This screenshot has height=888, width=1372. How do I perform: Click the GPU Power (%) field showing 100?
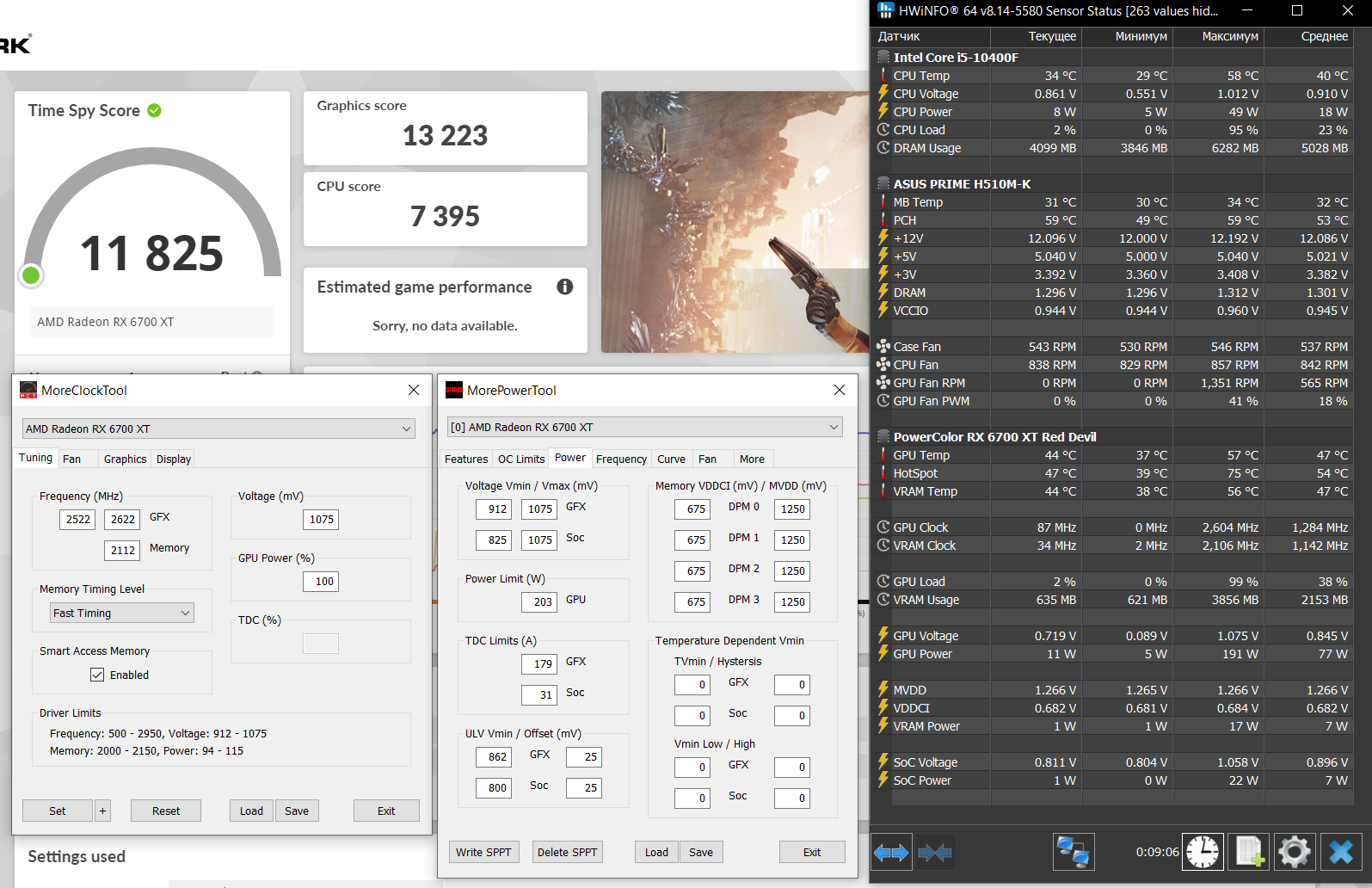pyautogui.click(x=321, y=582)
